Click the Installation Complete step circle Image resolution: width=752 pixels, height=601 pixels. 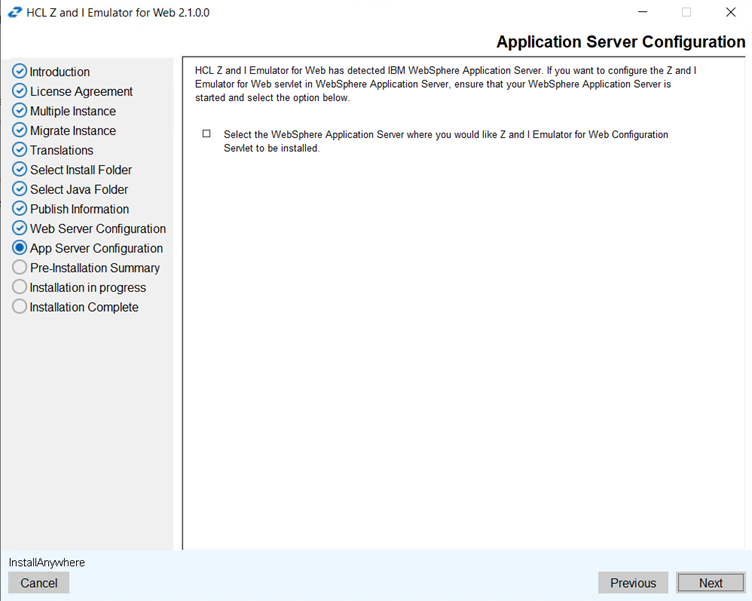[19, 307]
